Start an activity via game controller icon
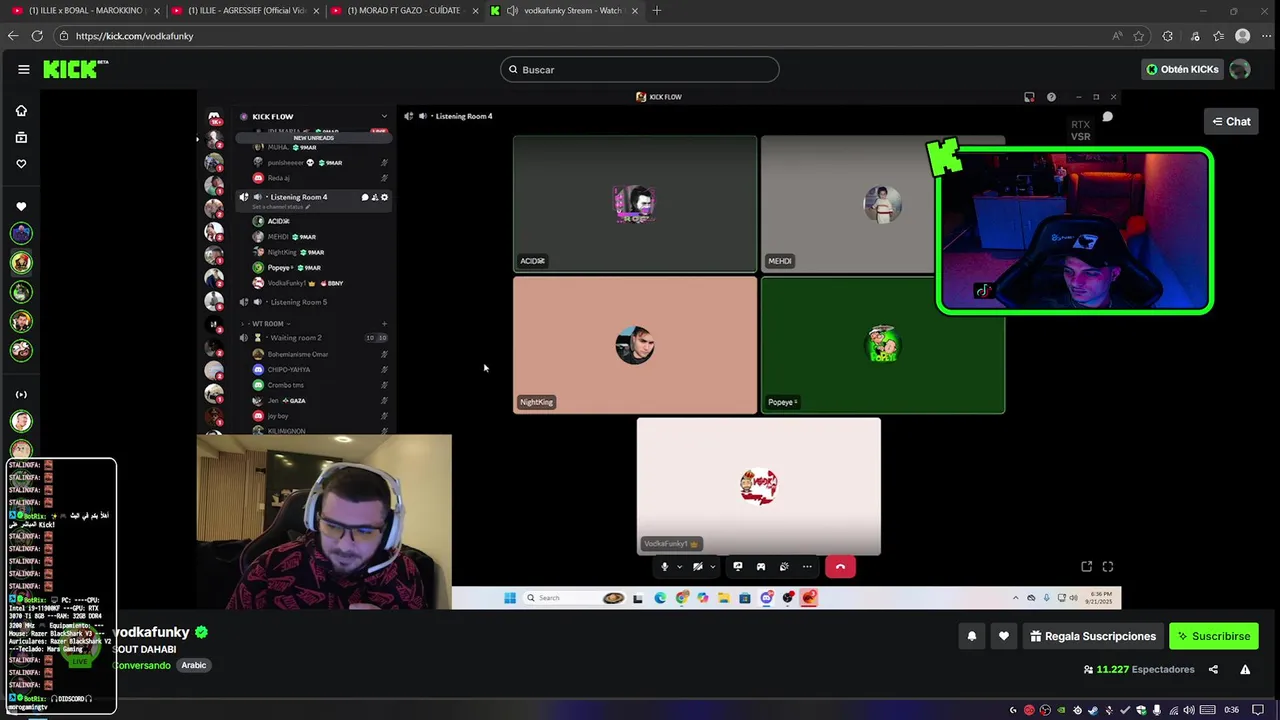1280x720 pixels. click(x=761, y=567)
